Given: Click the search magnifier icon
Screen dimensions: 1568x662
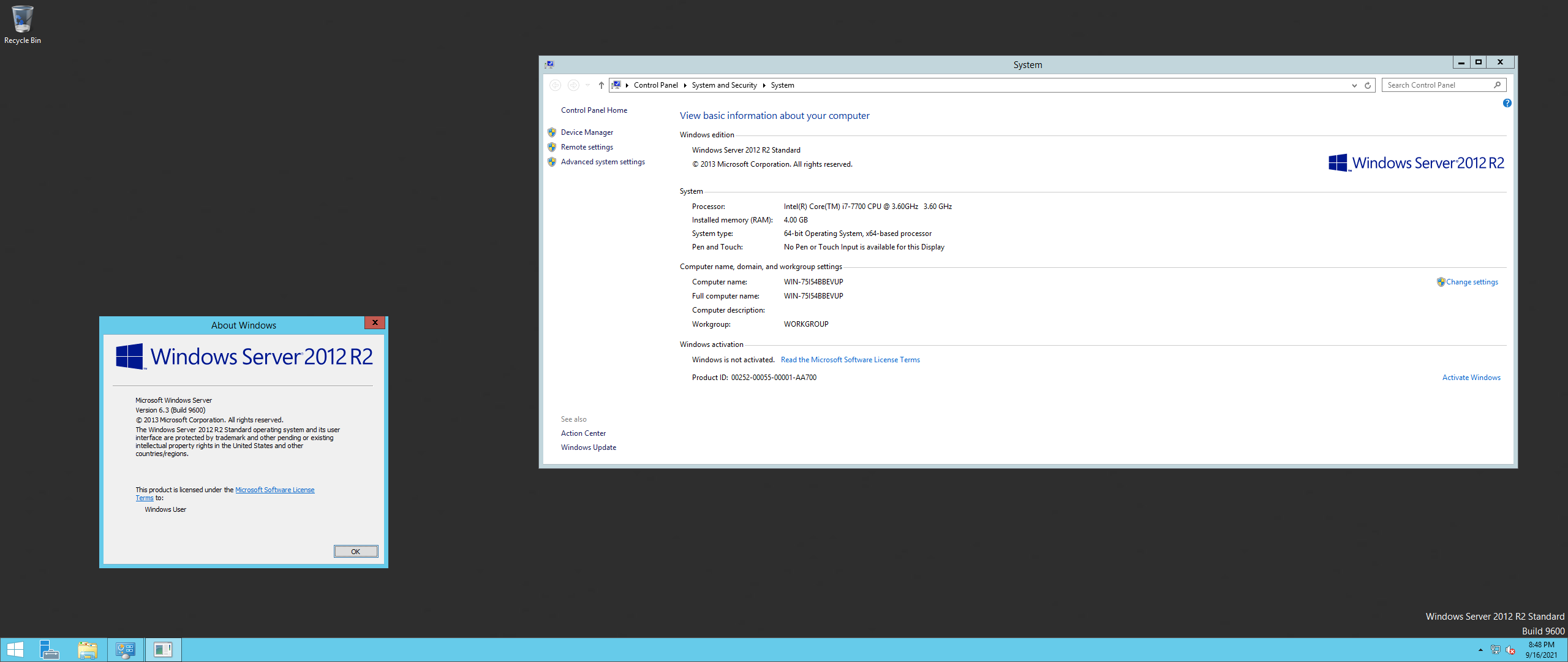Looking at the screenshot, I should pos(1498,85).
